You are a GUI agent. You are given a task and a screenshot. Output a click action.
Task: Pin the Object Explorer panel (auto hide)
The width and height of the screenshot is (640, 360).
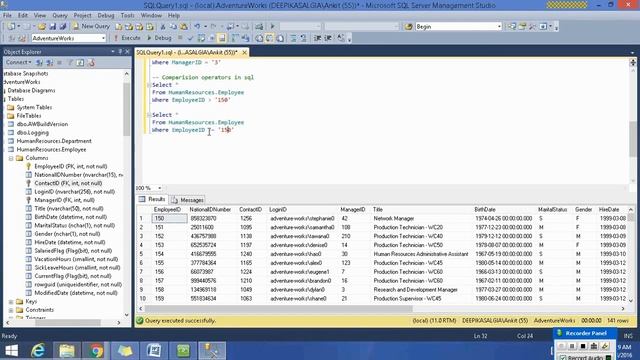click(120, 52)
